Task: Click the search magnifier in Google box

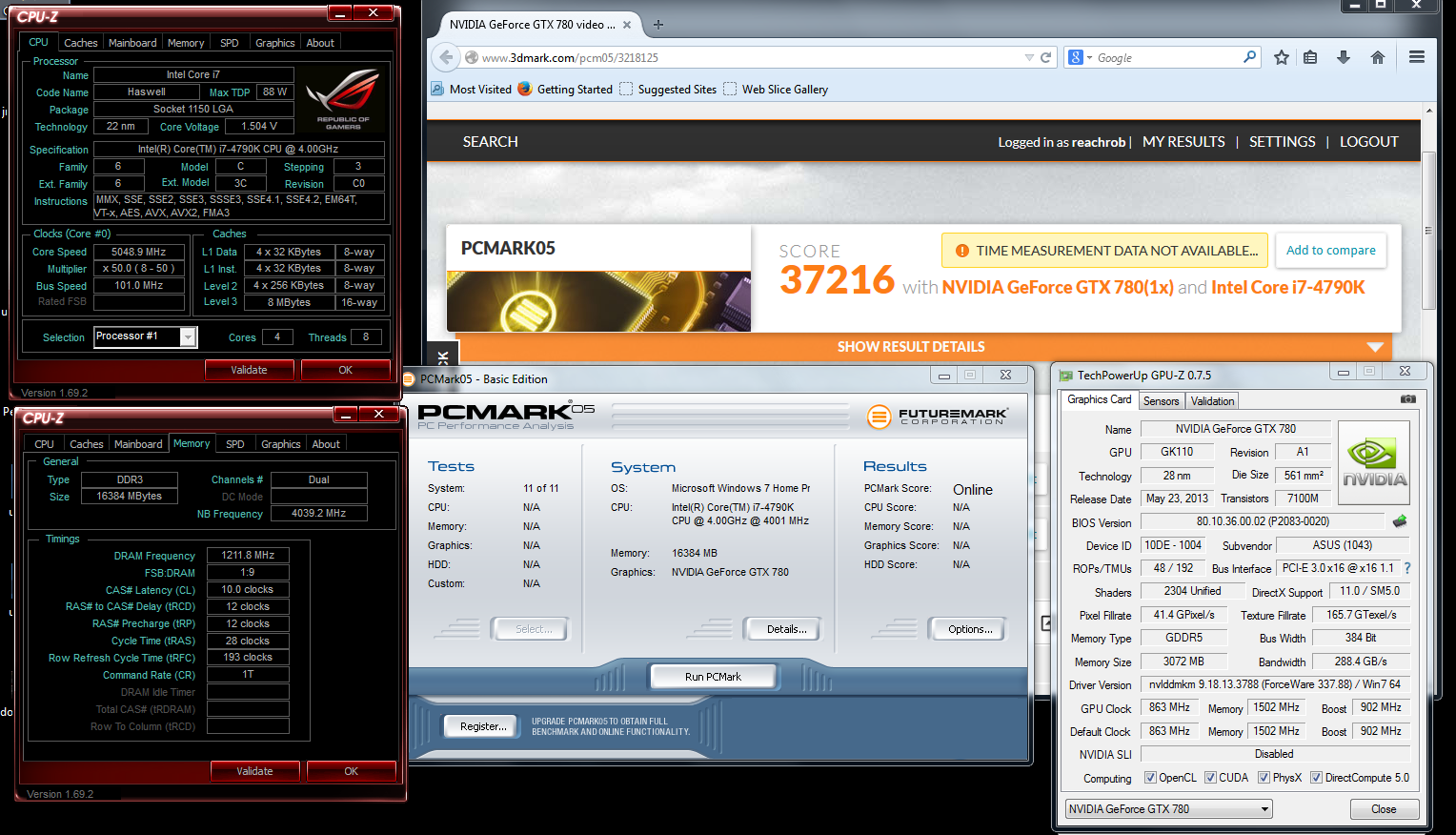Action: 1249,57
